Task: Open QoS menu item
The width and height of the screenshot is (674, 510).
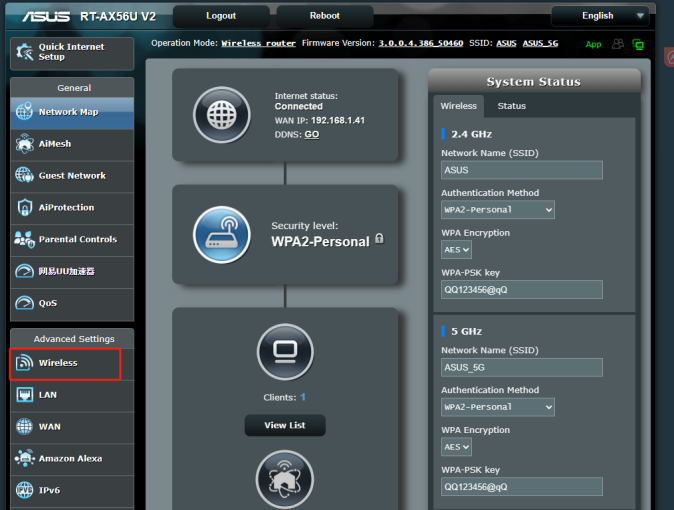Action: (72, 303)
